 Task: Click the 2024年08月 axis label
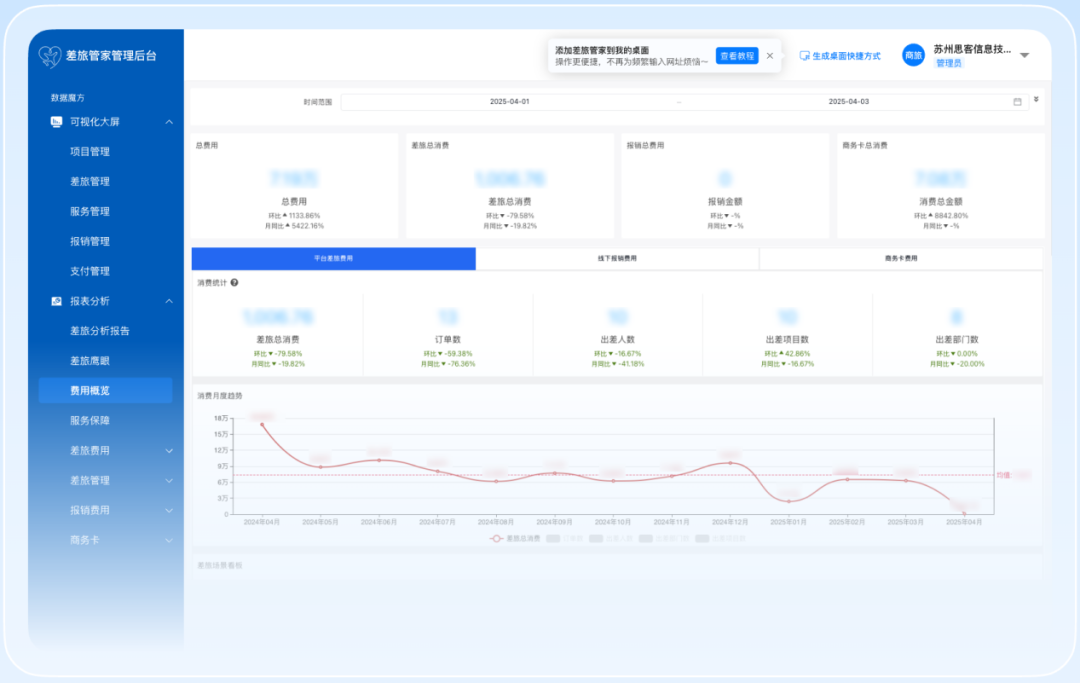point(496,523)
